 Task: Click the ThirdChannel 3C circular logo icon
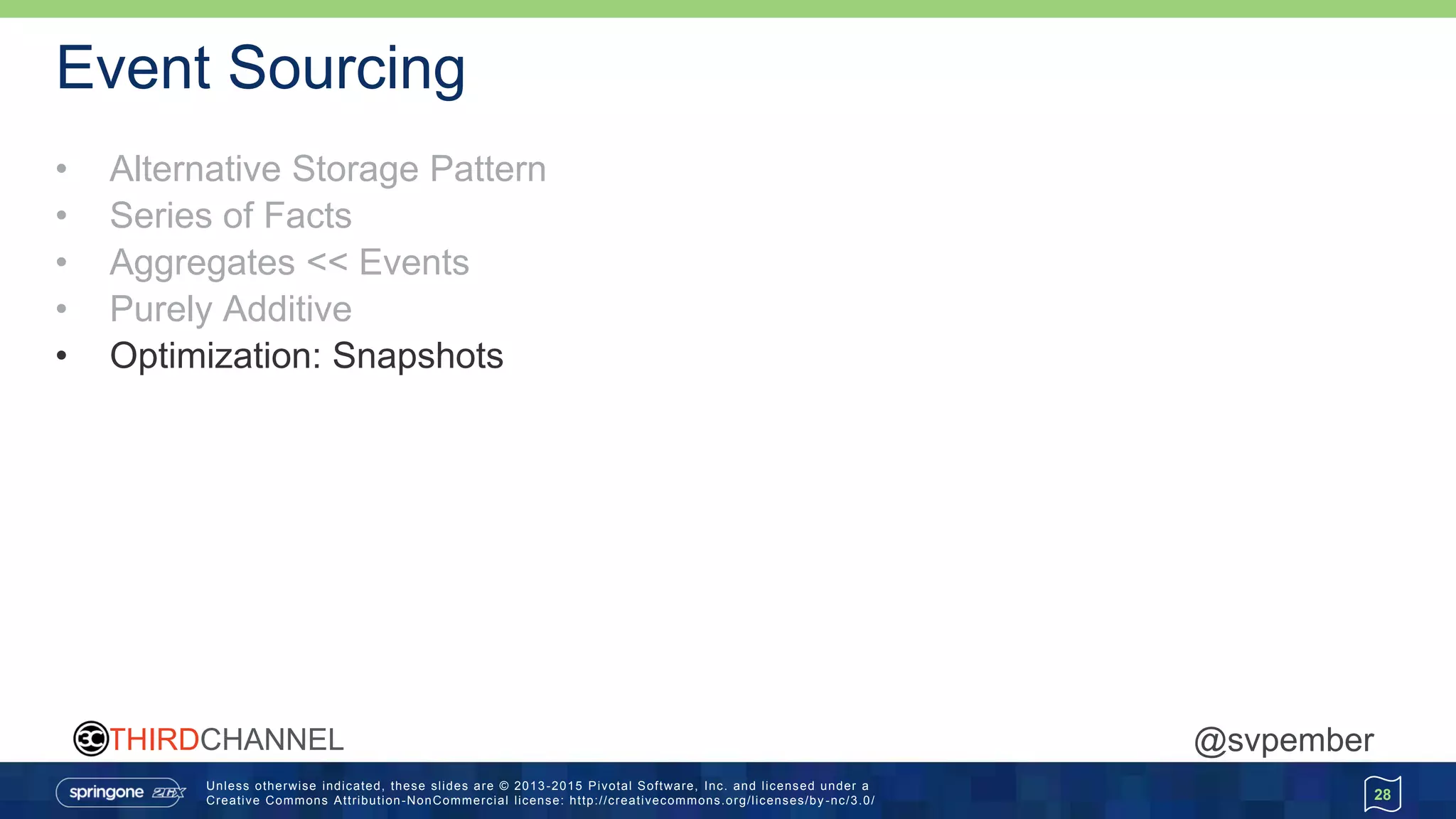click(91, 739)
